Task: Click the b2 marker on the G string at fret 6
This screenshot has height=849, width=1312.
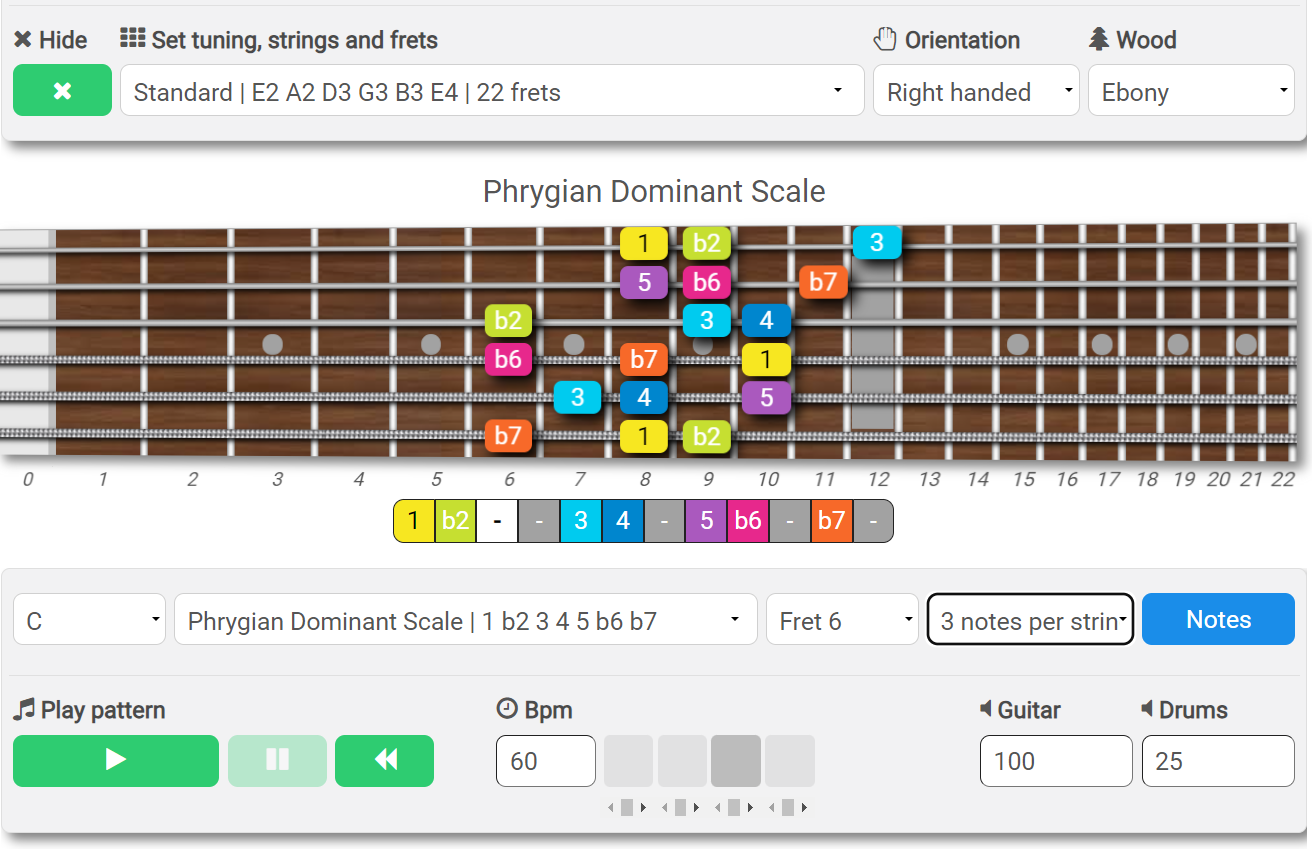Action: click(x=509, y=321)
